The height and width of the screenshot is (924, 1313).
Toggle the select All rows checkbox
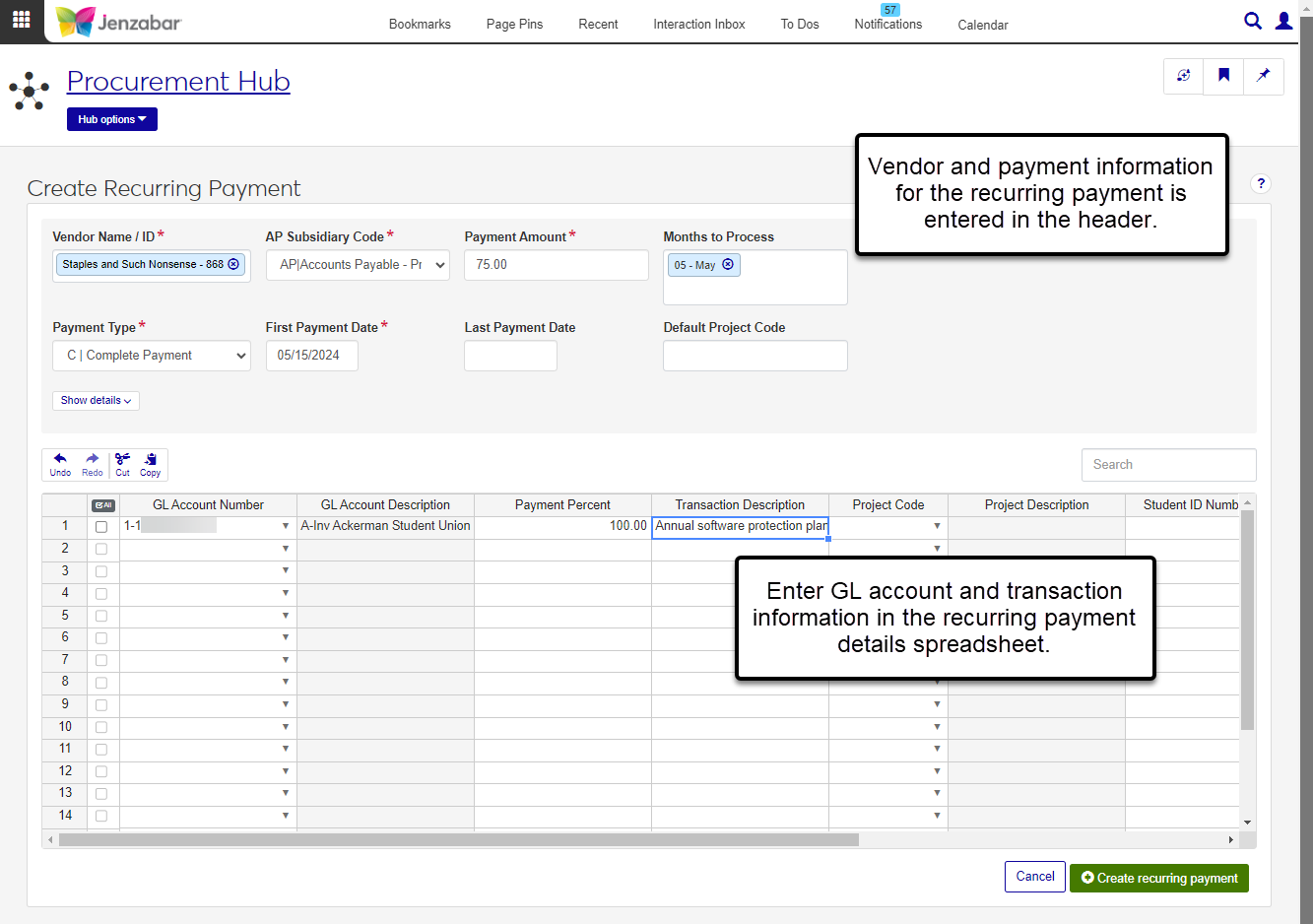(x=102, y=505)
